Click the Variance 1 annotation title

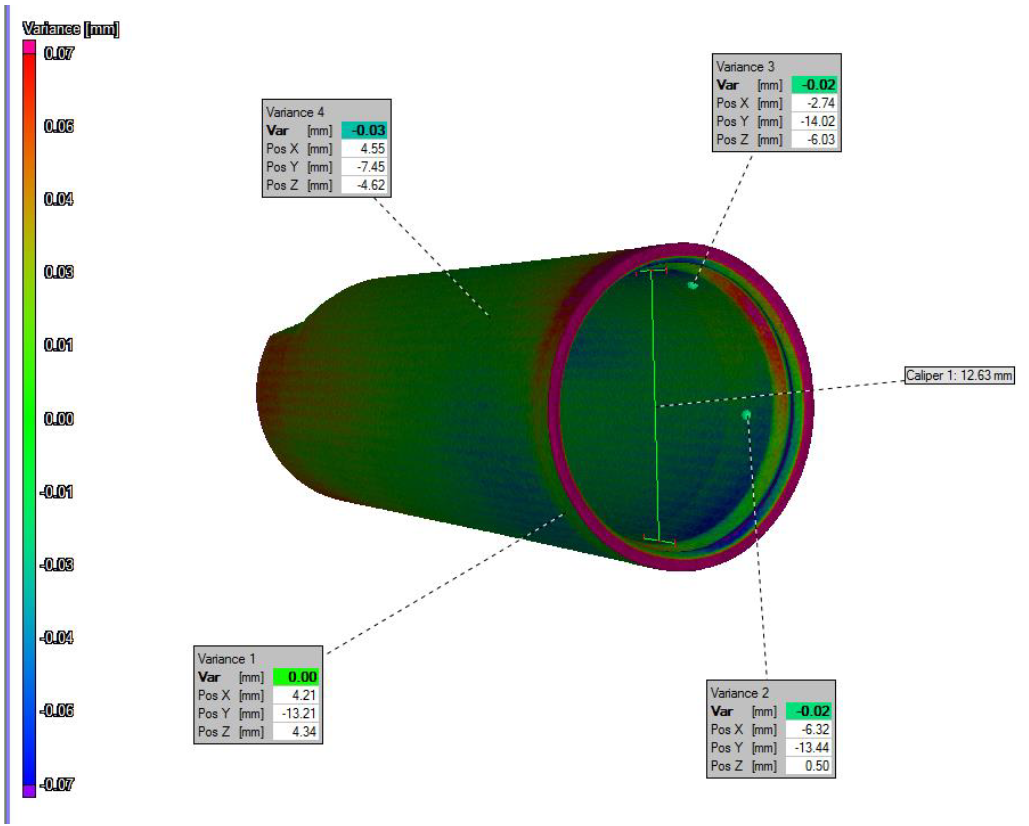(226, 659)
